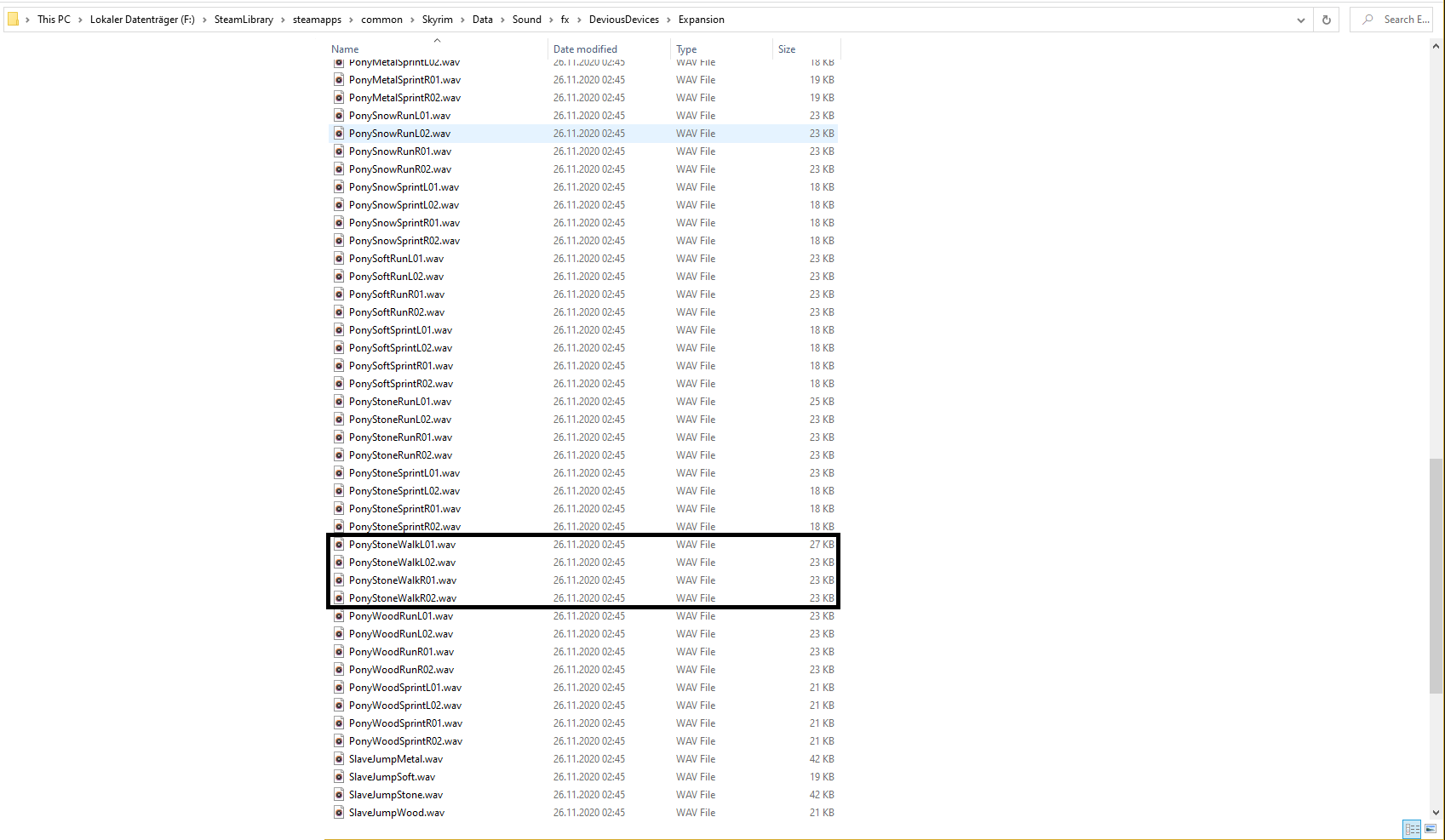Sort files by the Name column
The width and height of the screenshot is (1445, 840).
point(345,49)
